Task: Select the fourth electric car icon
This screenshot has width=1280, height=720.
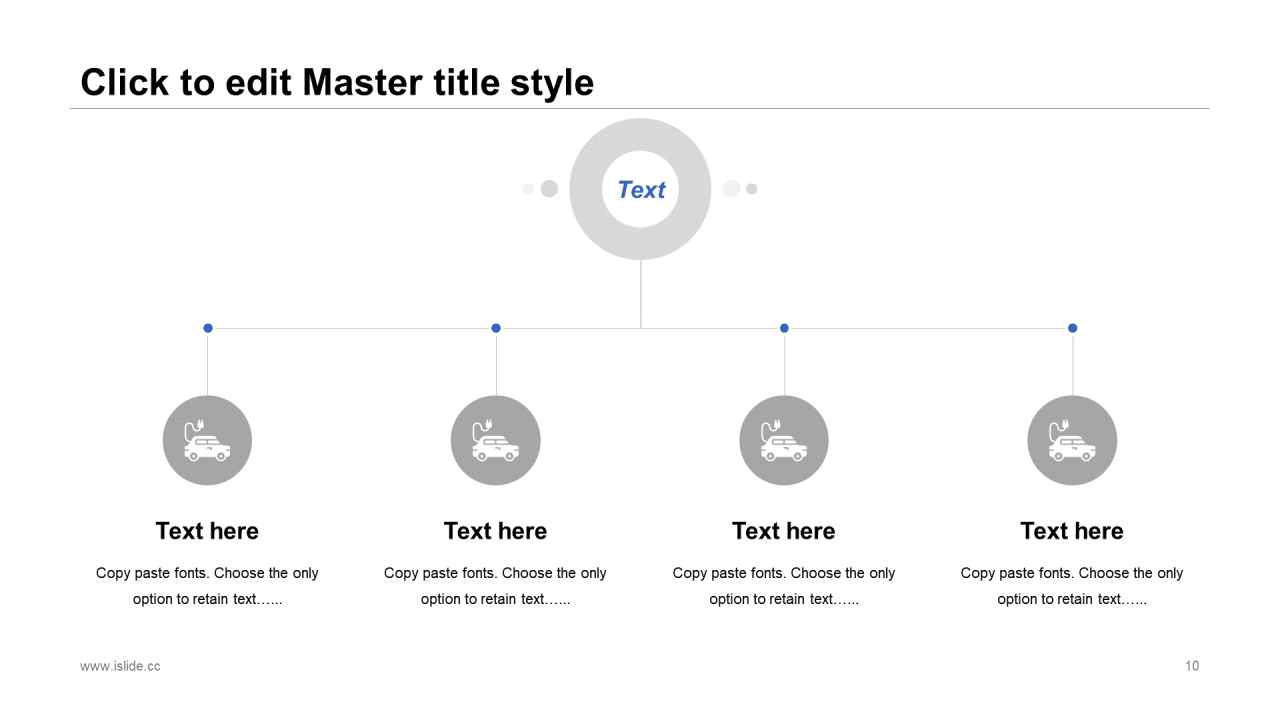Action: 1072,440
